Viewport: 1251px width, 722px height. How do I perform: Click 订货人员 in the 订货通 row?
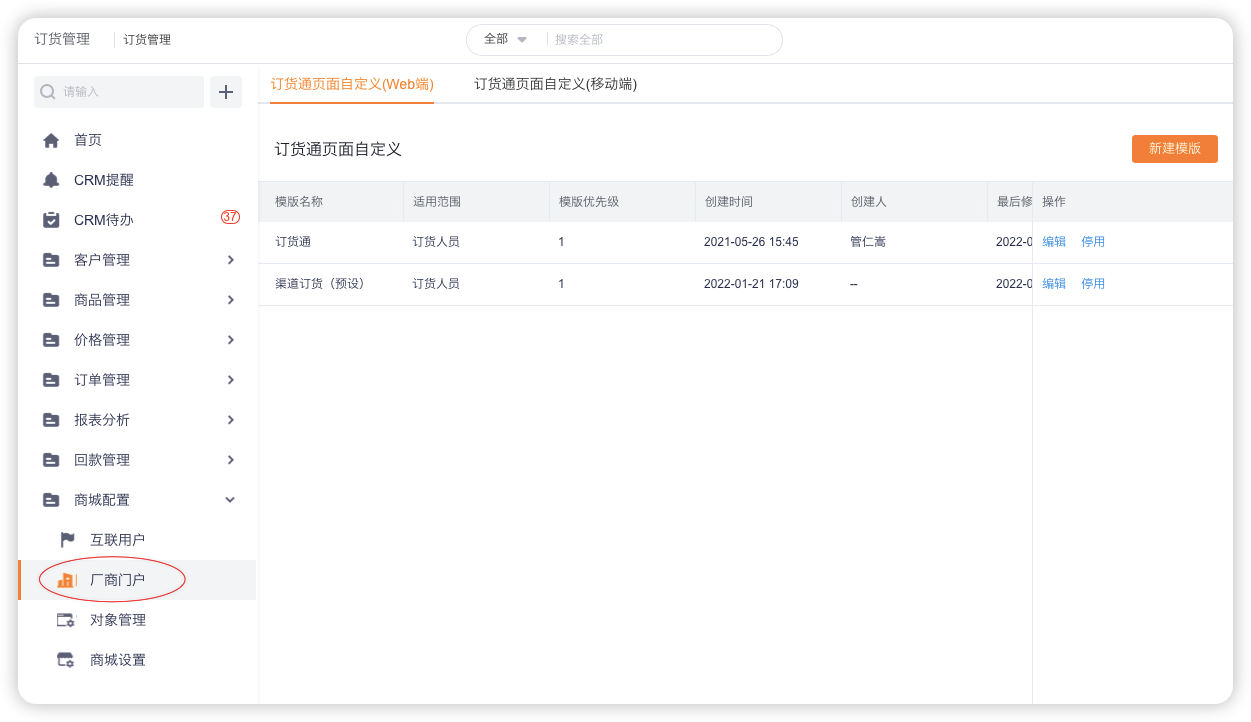[x=436, y=242]
